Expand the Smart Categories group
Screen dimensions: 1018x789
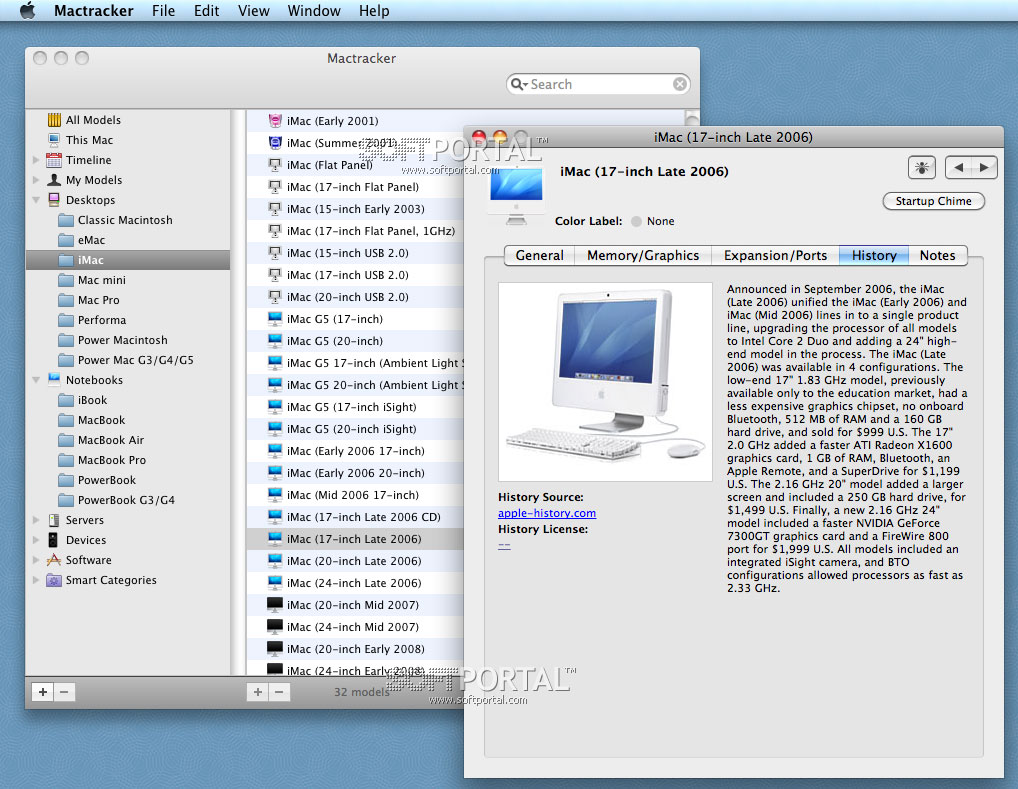(x=36, y=580)
